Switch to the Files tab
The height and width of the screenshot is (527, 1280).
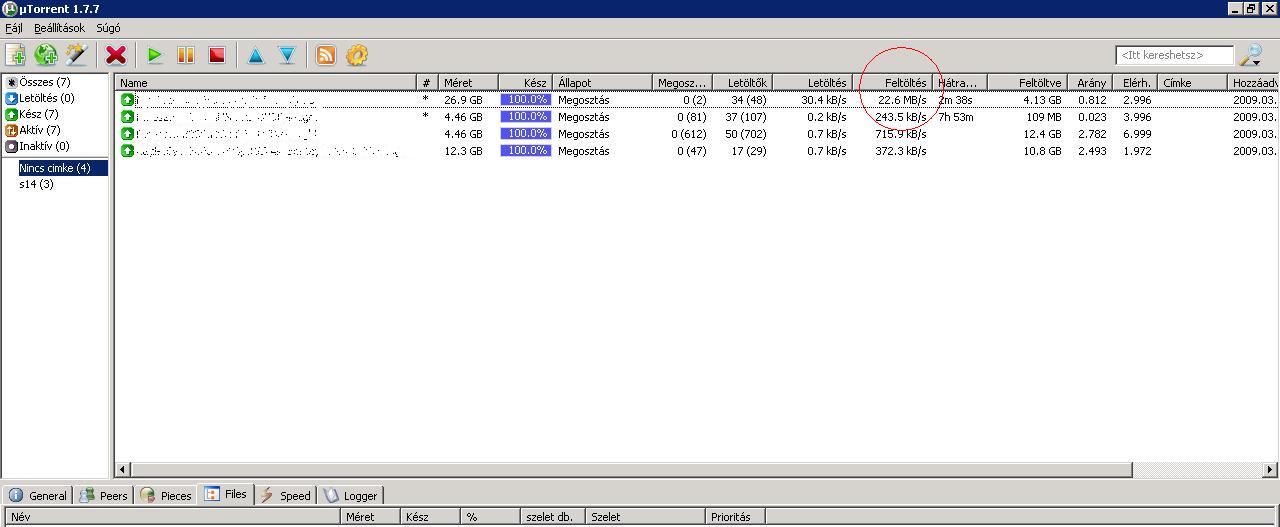pos(226,494)
